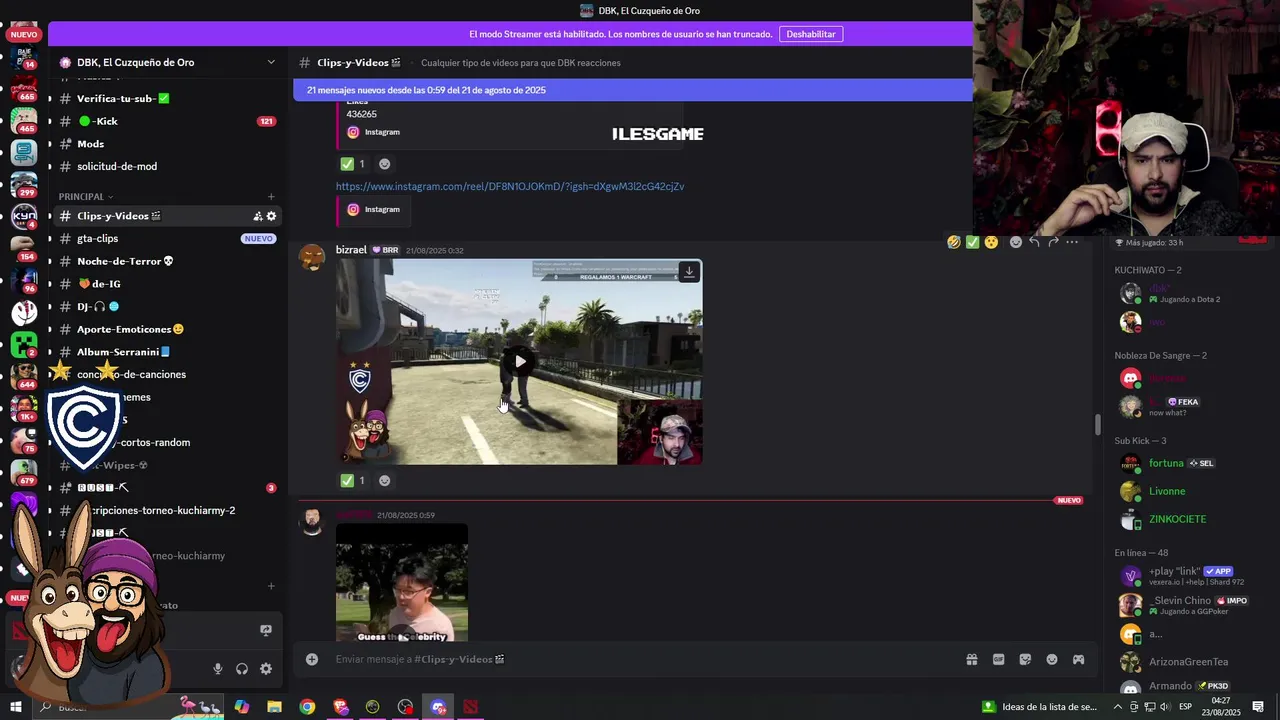Toggle the checkmark reaction under the video
1280x720 pixels.
(353, 480)
